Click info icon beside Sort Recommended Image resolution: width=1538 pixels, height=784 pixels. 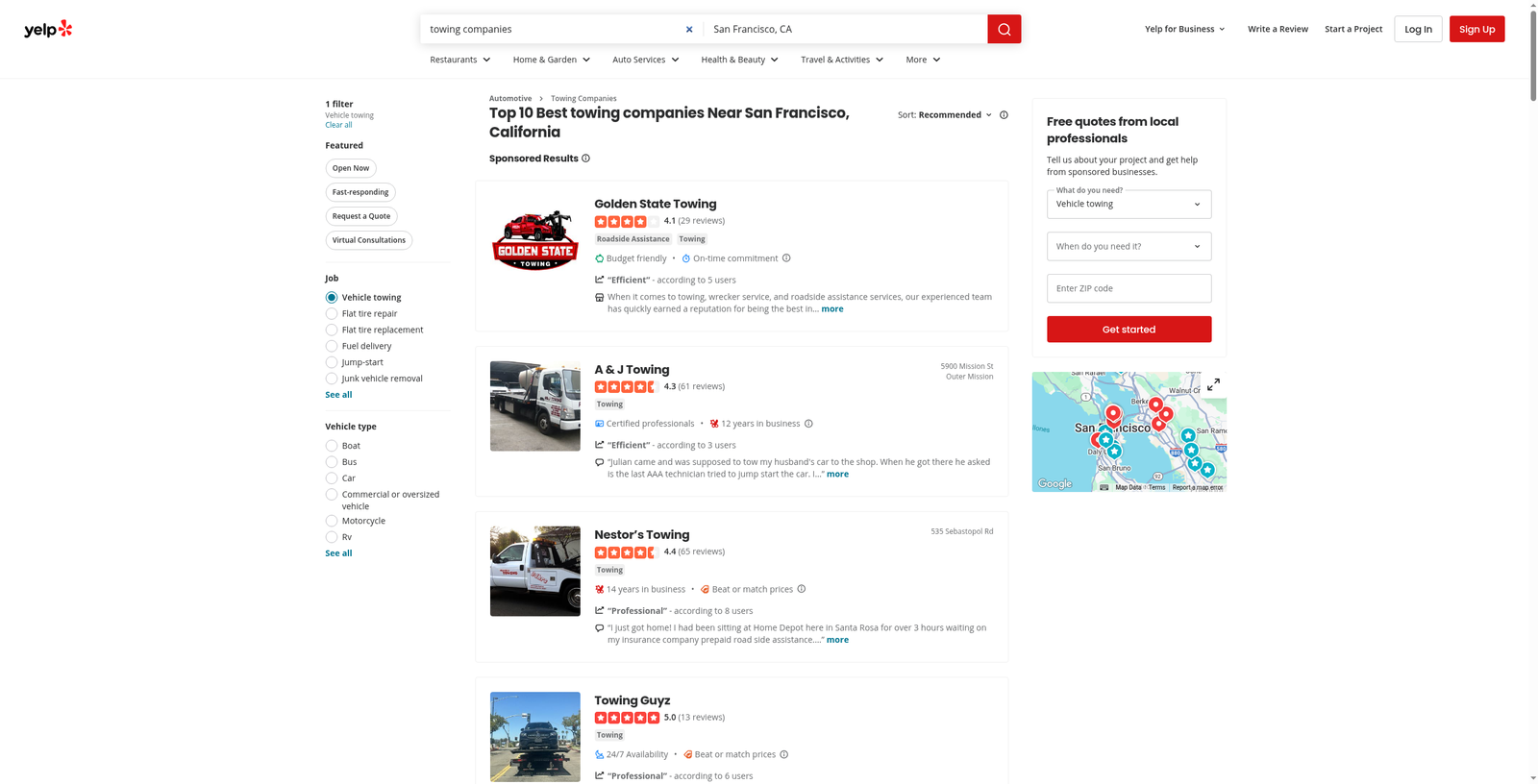pos(1004,114)
